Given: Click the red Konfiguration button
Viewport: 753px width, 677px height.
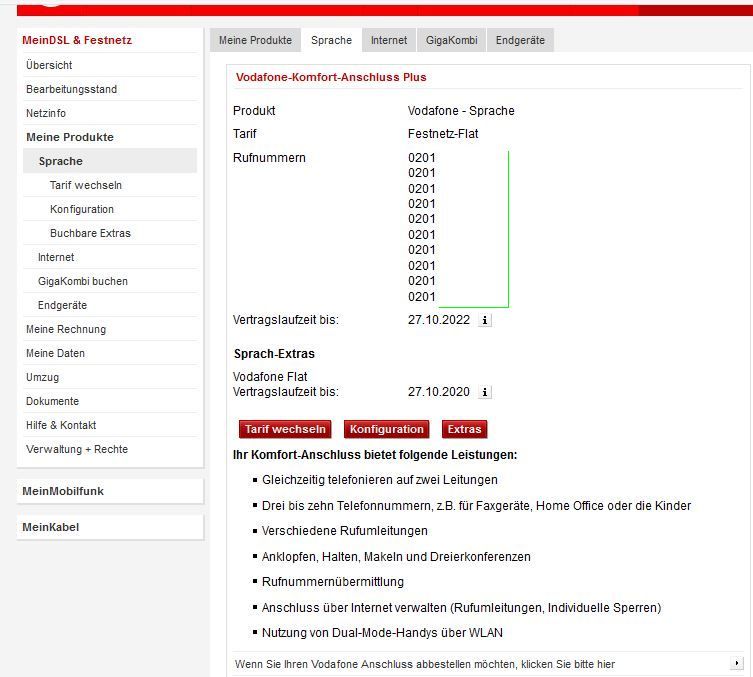Looking at the screenshot, I should coord(387,429).
